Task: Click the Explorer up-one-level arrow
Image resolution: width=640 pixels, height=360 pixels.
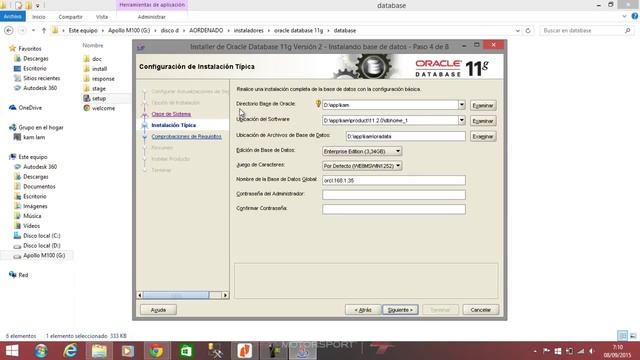Action: coord(44,31)
